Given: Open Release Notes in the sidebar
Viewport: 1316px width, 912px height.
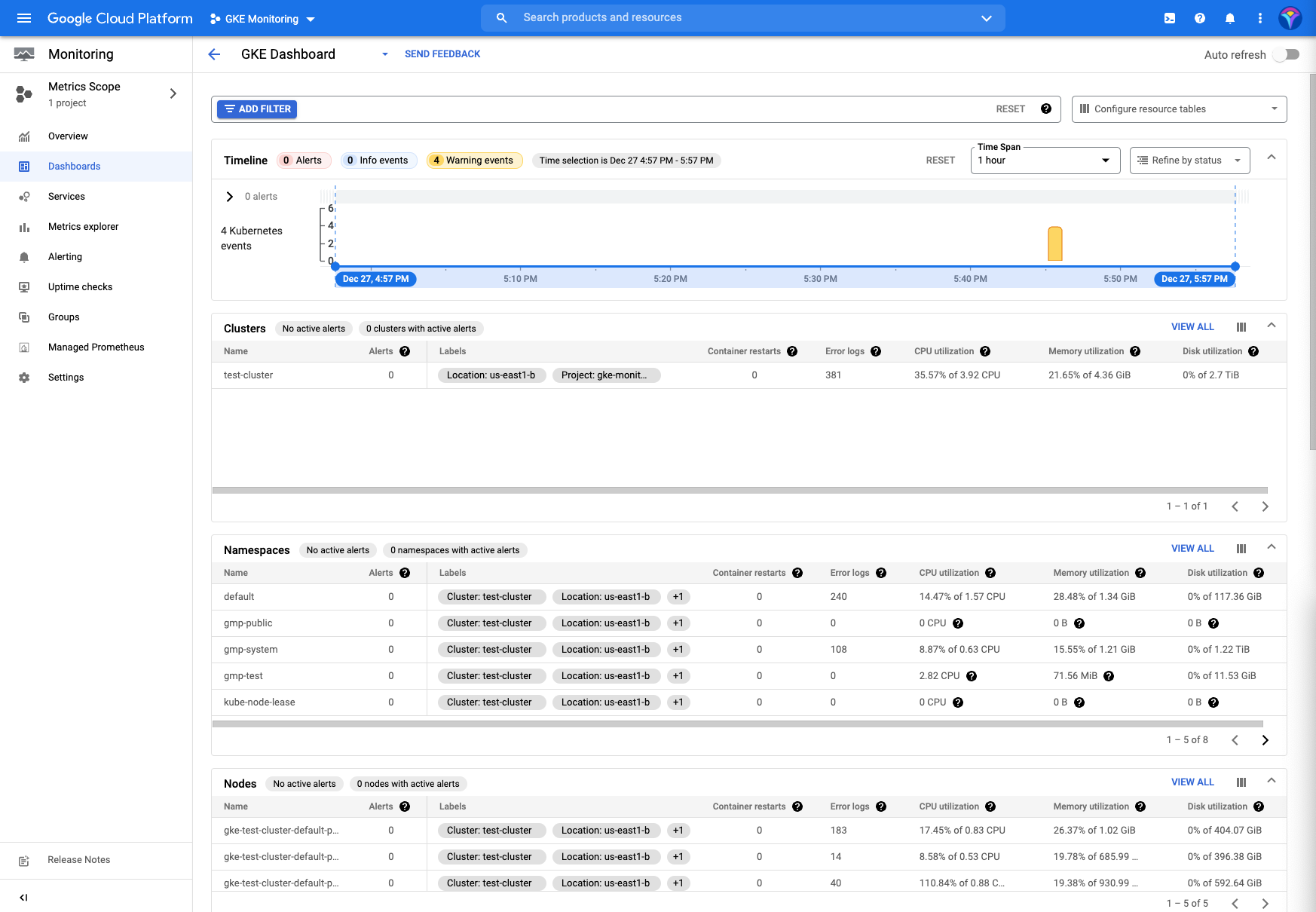Looking at the screenshot, I should click(96, 860).
